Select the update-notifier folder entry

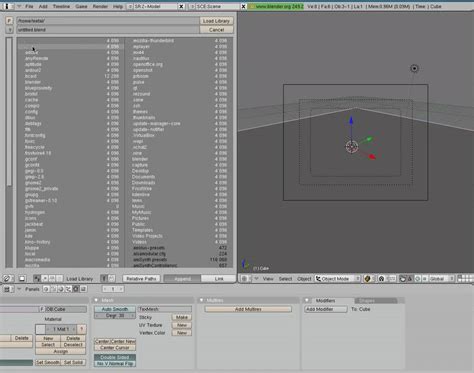[148, 129]
